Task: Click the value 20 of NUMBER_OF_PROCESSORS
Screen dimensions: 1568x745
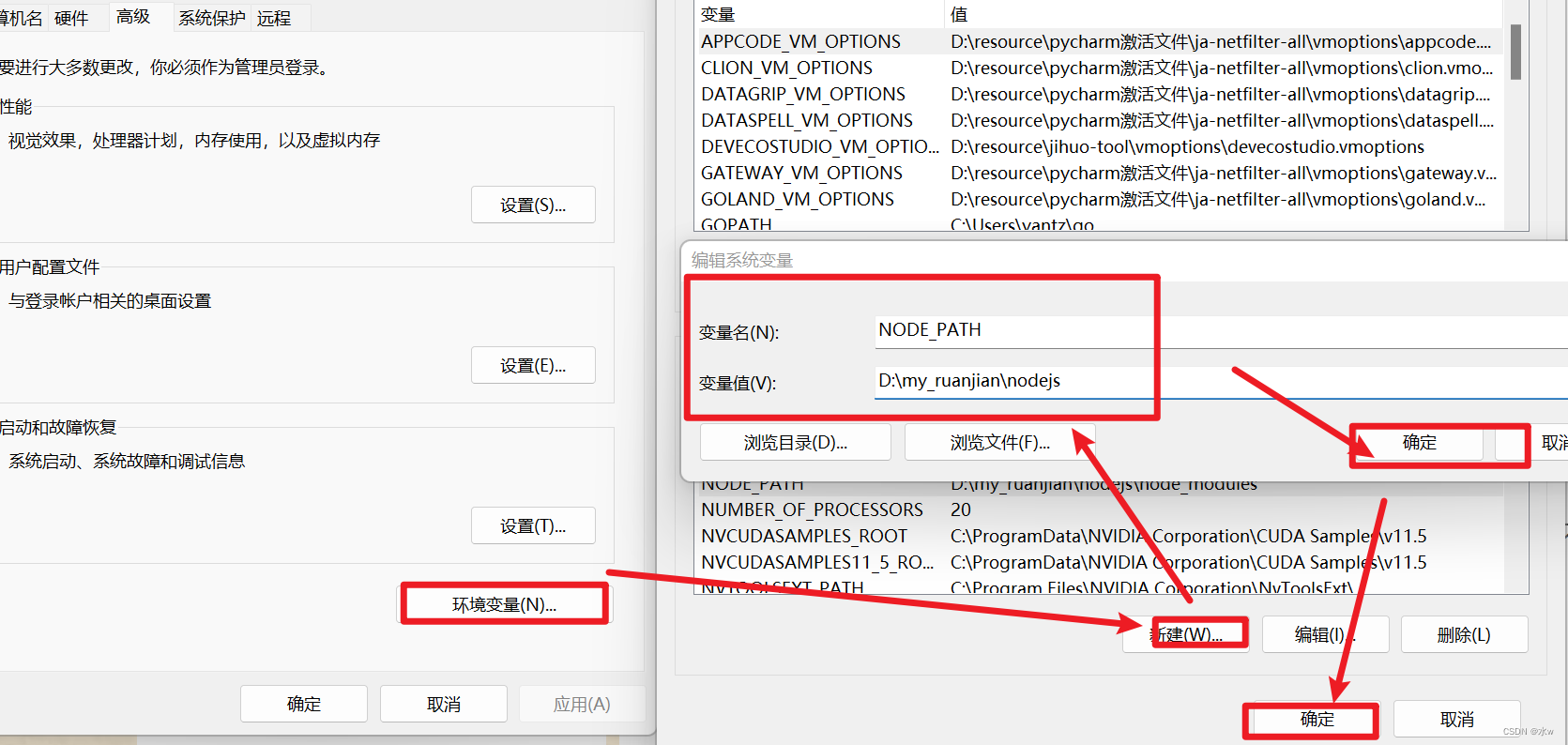Action: coord(961,509)
